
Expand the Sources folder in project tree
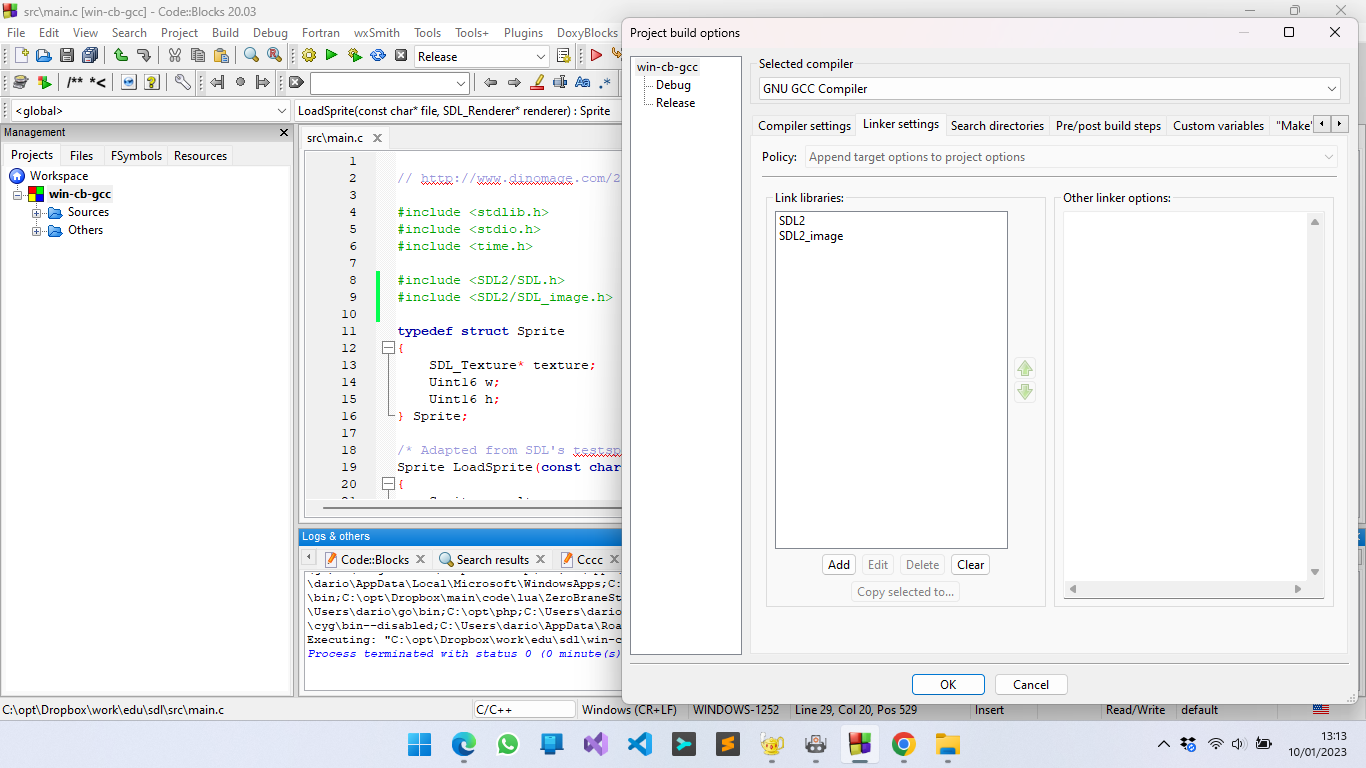(37, 213)
